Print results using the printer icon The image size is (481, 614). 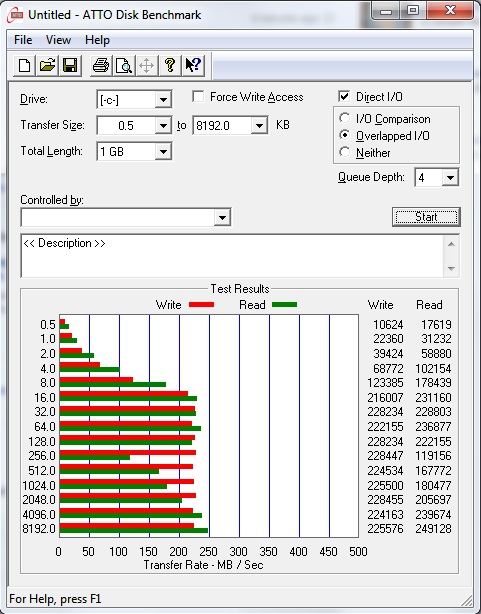coord(101,65)
